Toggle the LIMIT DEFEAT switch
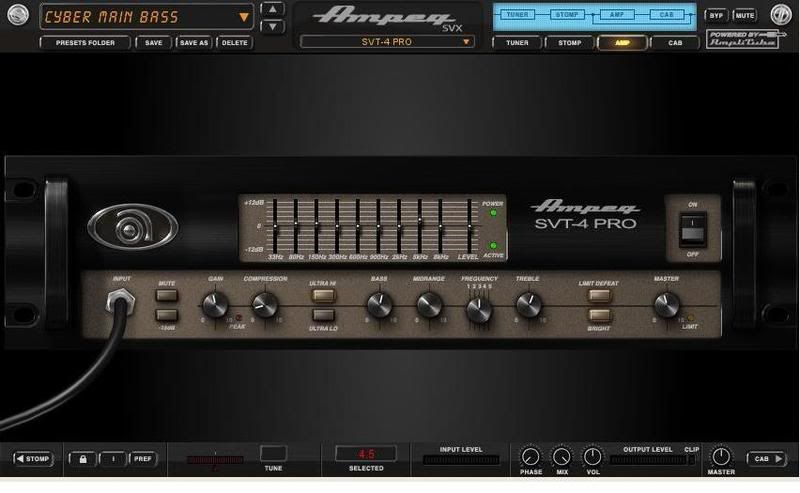This screenshot has height=493, width=800. pyautogui.click(x=599, y=295)
